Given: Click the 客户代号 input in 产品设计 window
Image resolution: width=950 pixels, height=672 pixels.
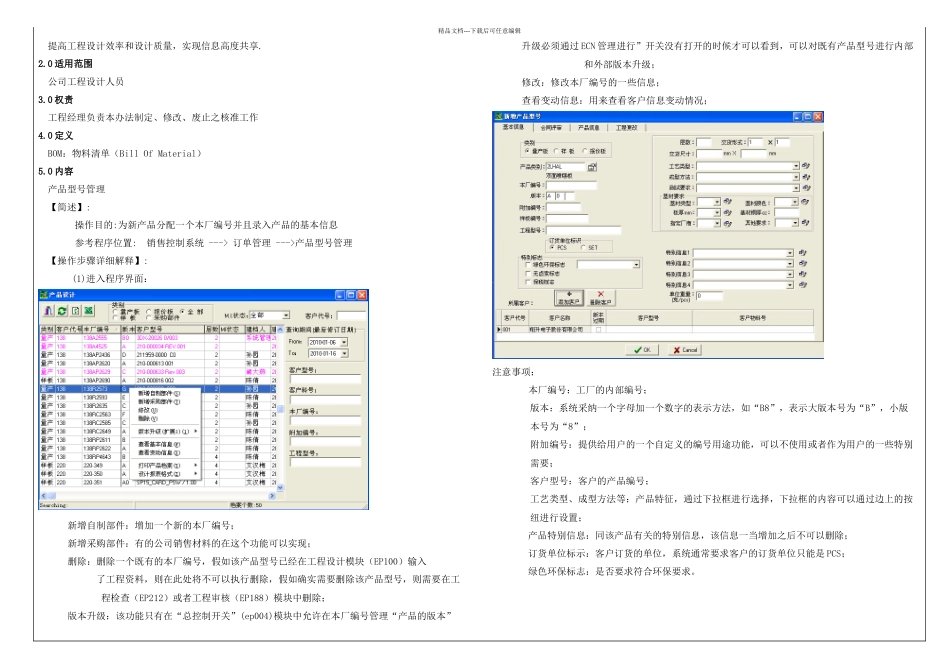Looking at the screenshot, I should click(351, 316).
